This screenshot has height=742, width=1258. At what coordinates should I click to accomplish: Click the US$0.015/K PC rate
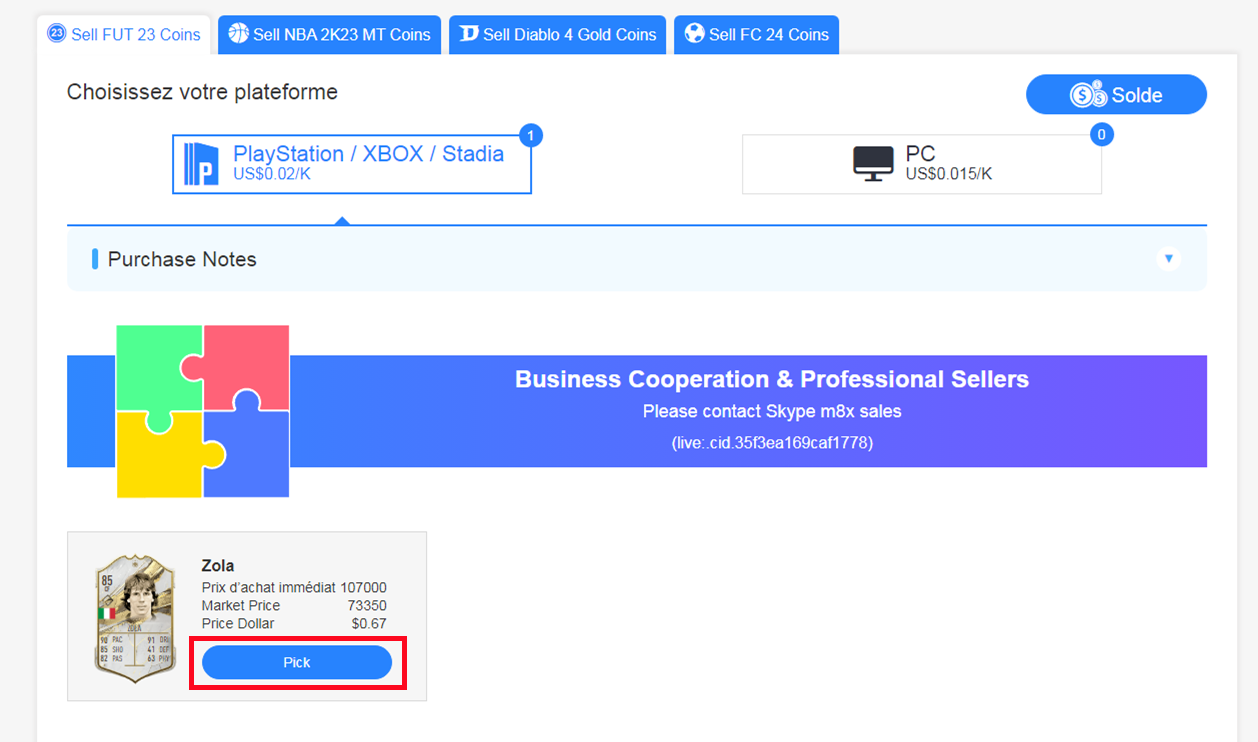pyautogui.click(x=949, y=174)
